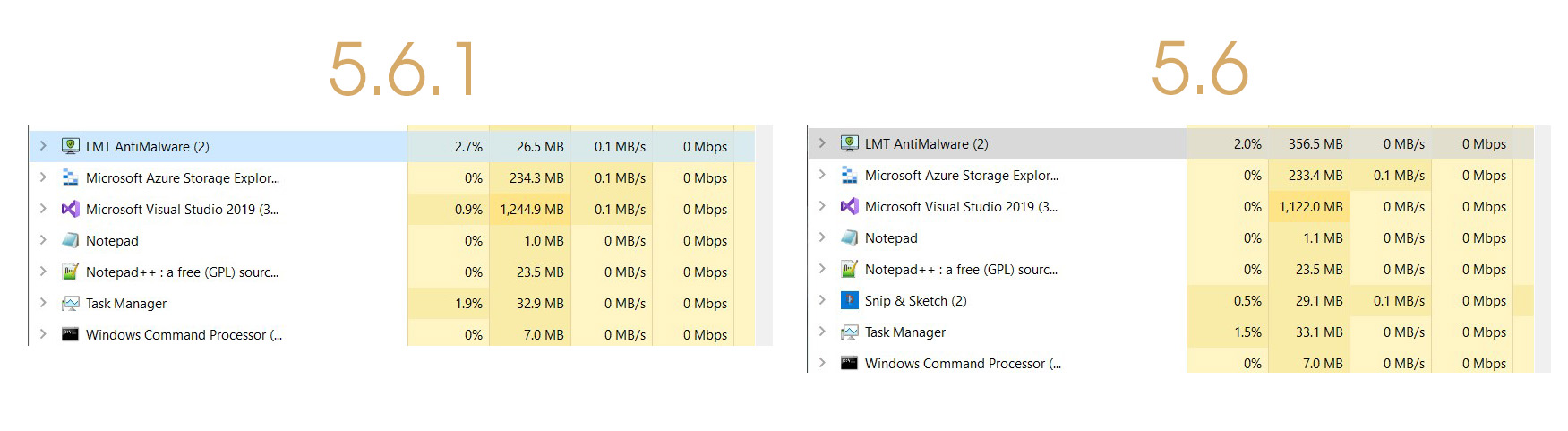Click Azure Storage Explorer icon in left panel
The width and height of the screenshot is (1568, 431).
click(70, 177)
